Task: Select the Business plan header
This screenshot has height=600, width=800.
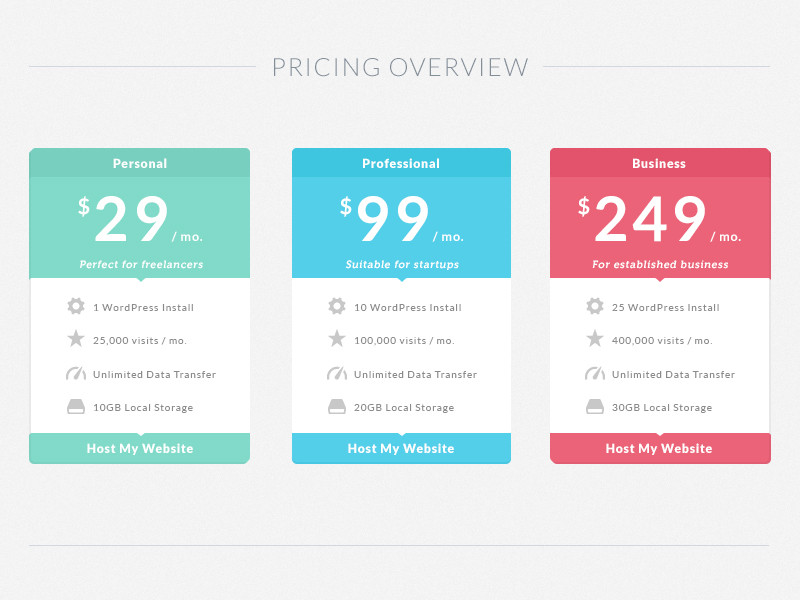Action: tap(660, 163)
